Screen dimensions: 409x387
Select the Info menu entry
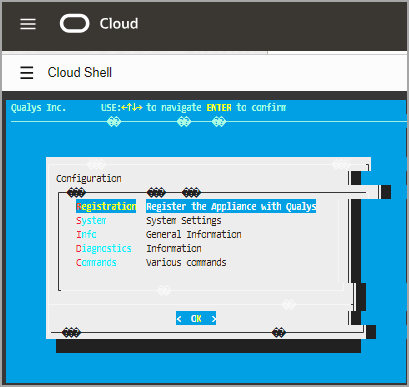click(x=86, y=234)
